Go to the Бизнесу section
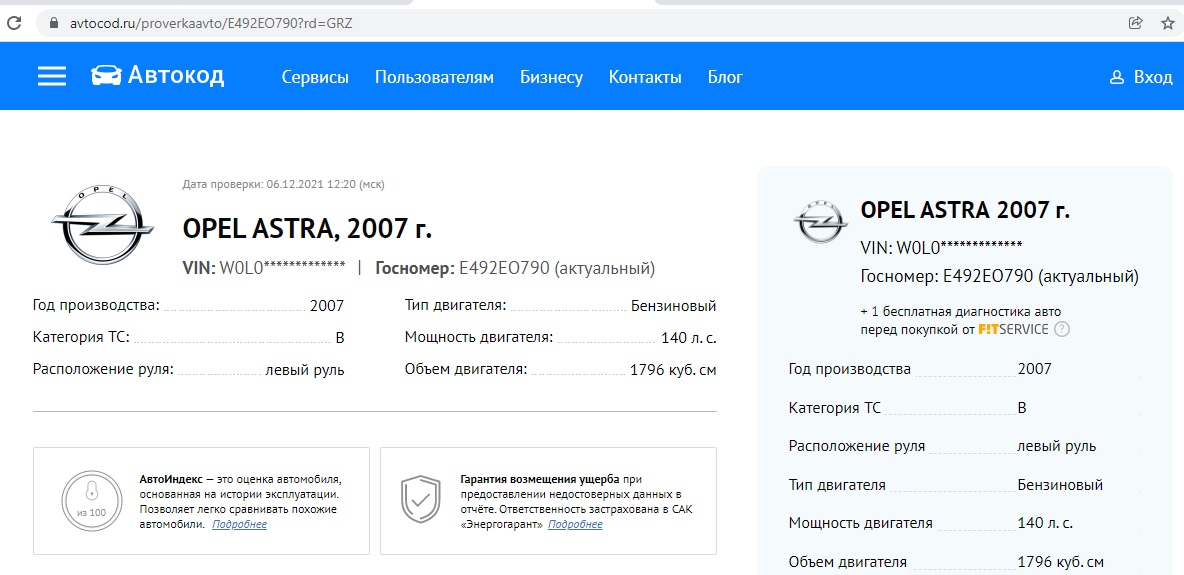Screen dimensions: 1184x575 pyautogui.click(x=551, y=78)
